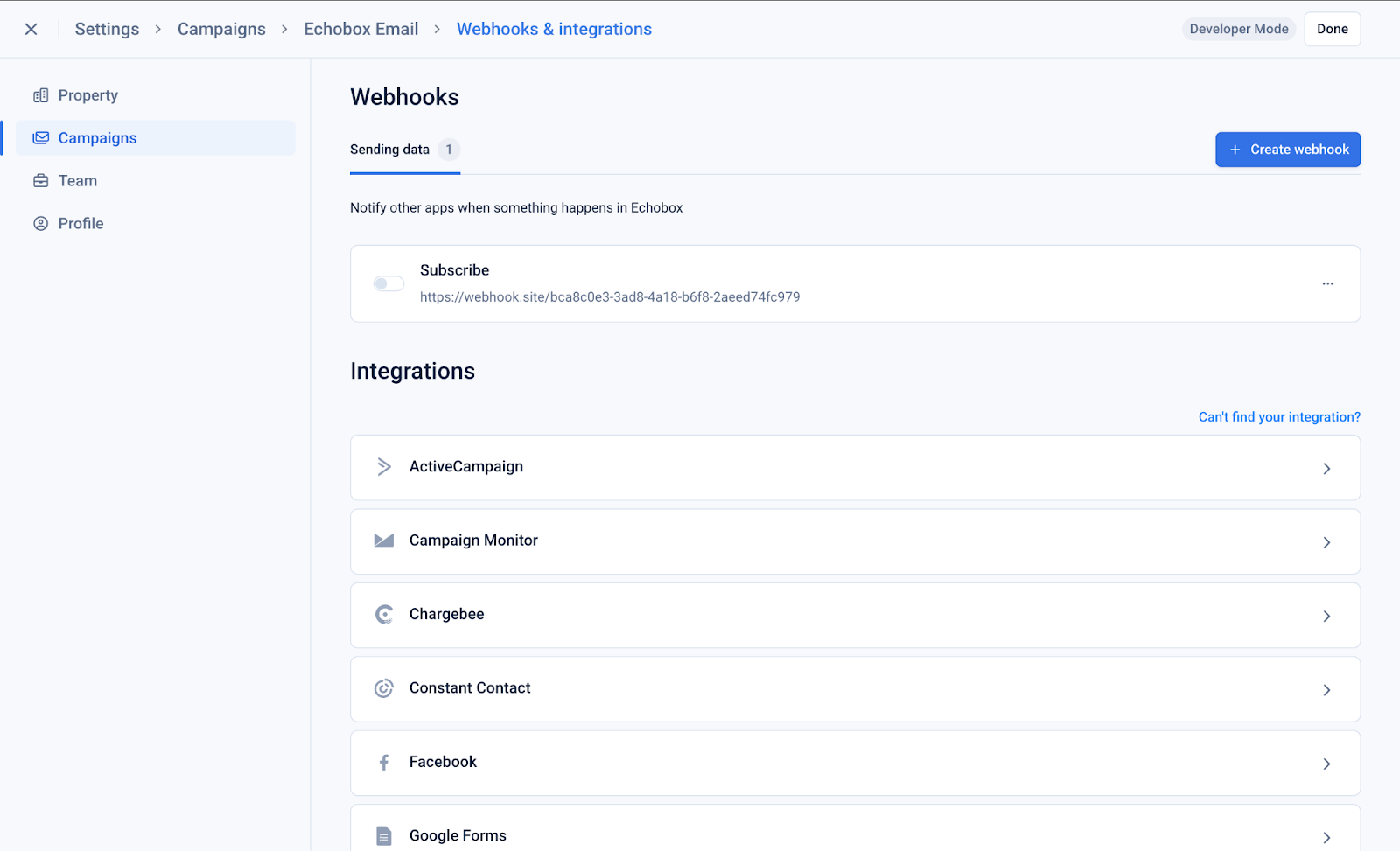Go to Profile settings in sidebar
Viewport: 1400px width, 851px height.
[80, 224]
